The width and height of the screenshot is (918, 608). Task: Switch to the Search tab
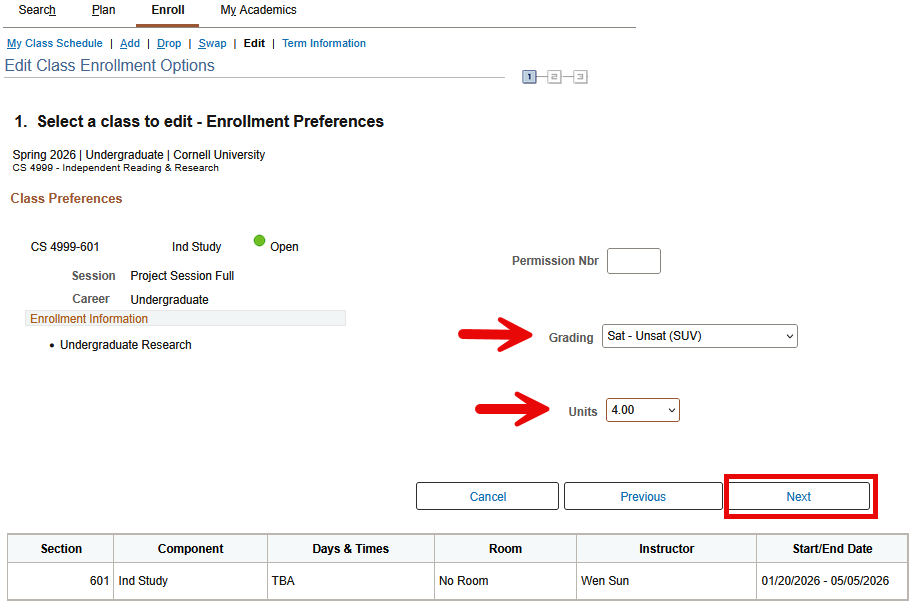(36, 10)
